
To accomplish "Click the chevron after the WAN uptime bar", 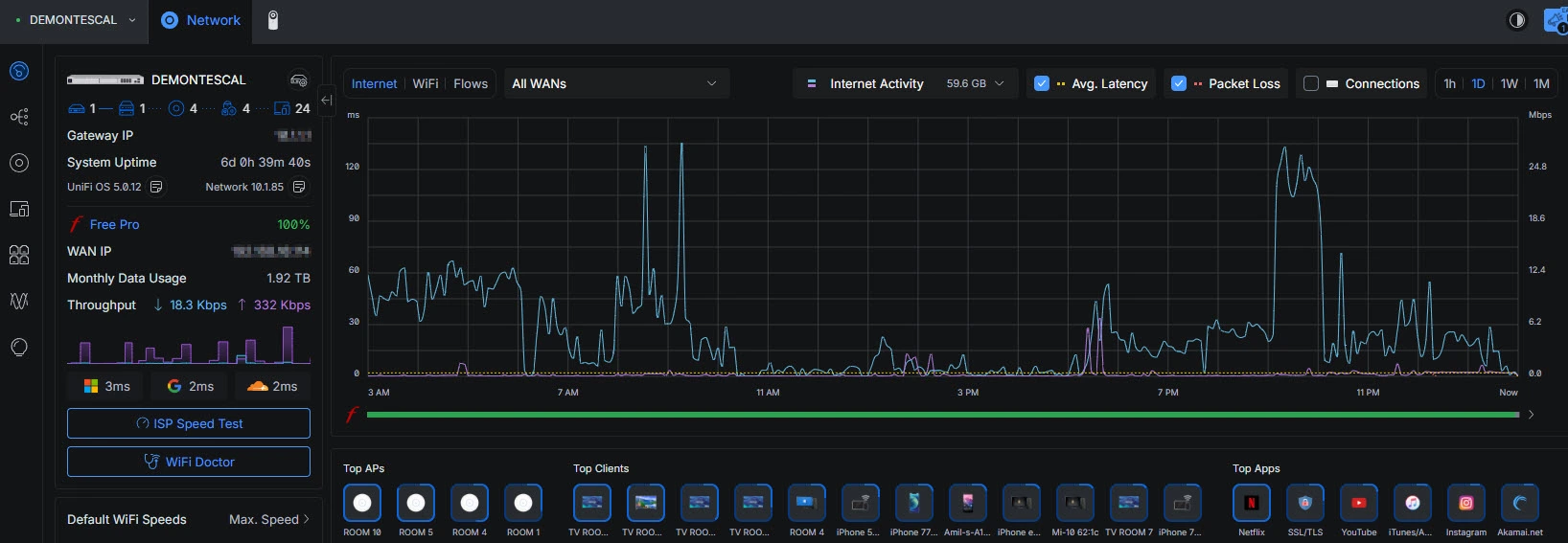I will tap(1531, 415).
